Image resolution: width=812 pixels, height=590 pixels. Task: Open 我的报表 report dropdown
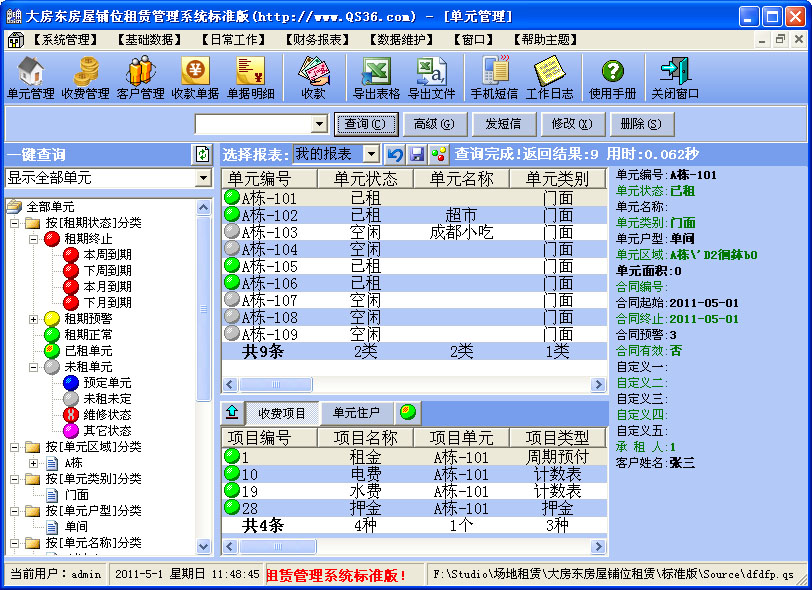pyautogui.click(x=371, y=154)
